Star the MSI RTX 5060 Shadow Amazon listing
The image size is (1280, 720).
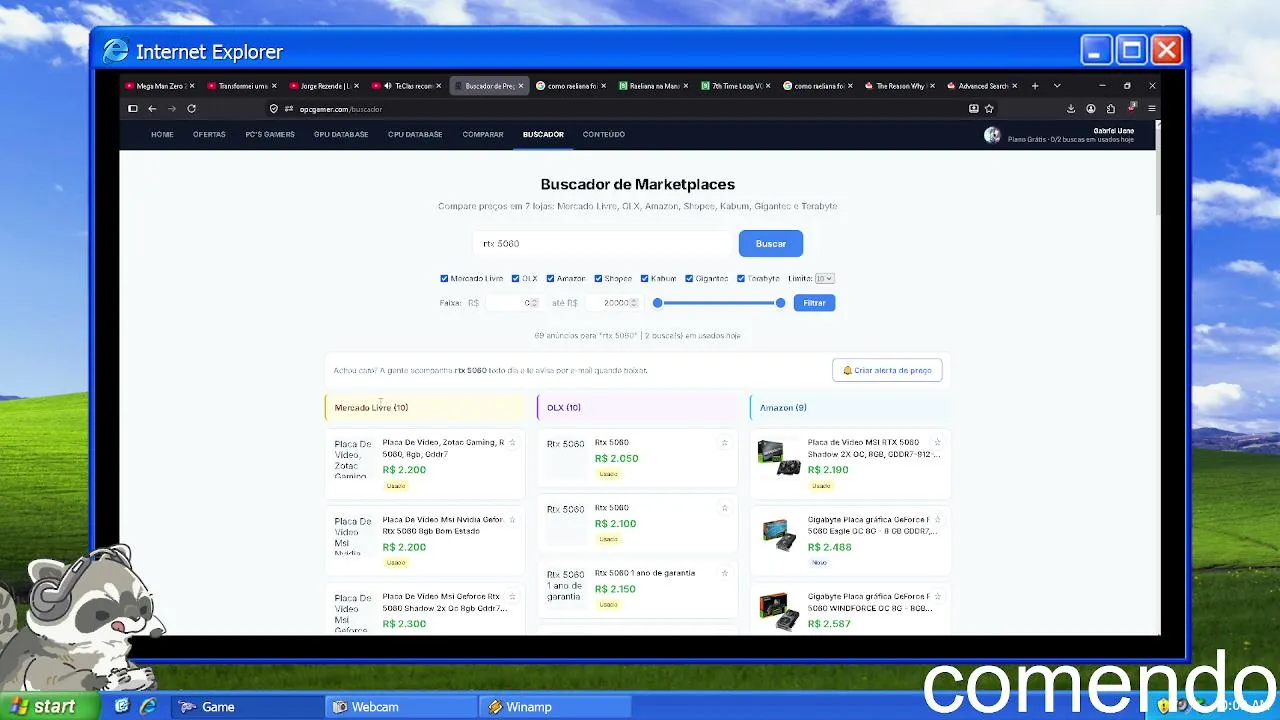pos(937,442)
